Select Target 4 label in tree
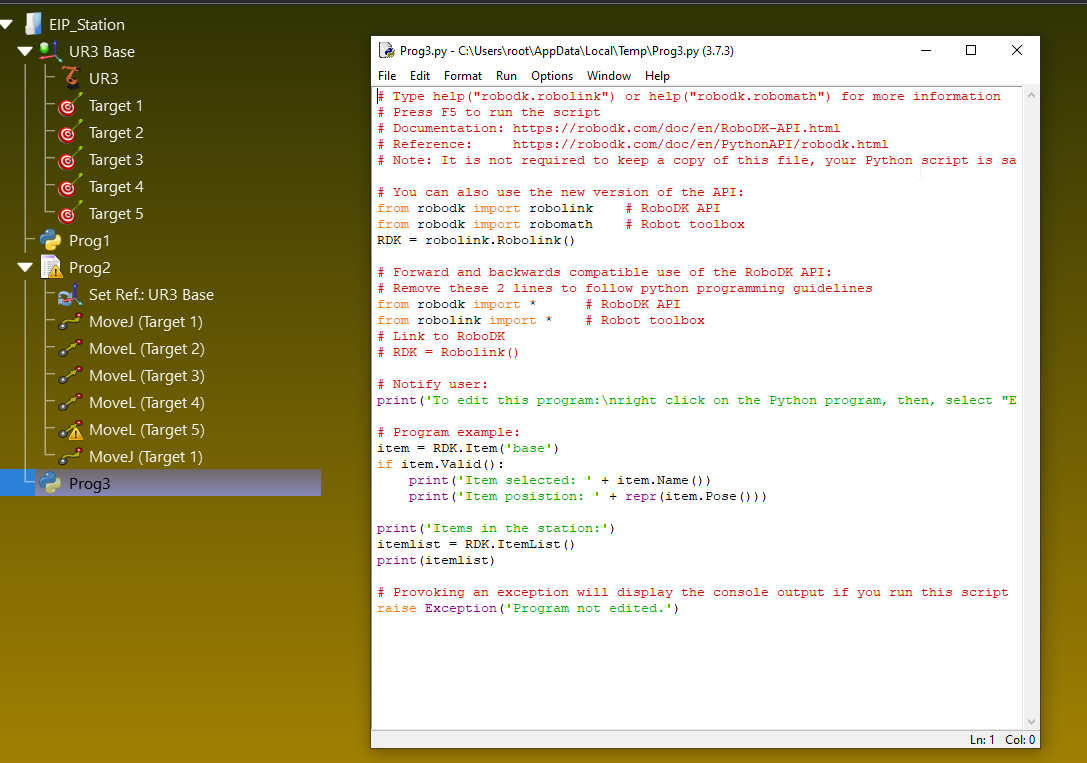This screenshot has height=763, width=1087. pos(116,187)
